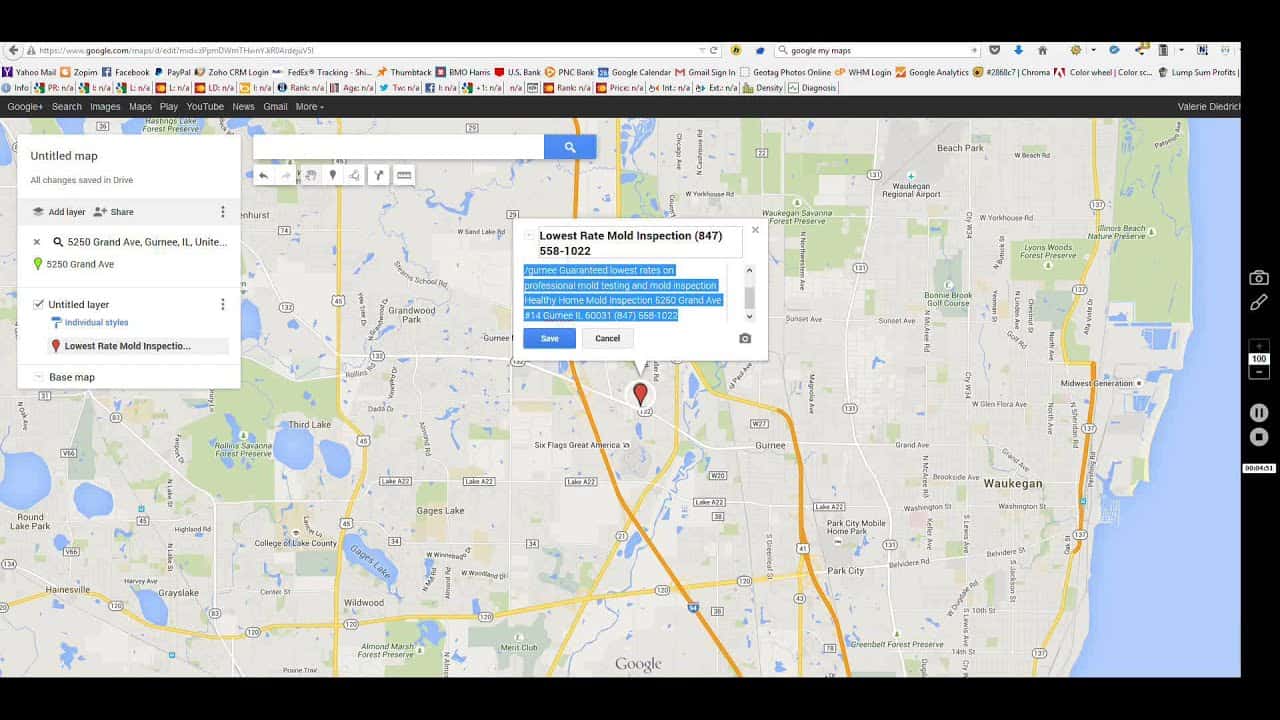Open Images in the Google bar
This screenshot has height=720, width=1280.
105,107
